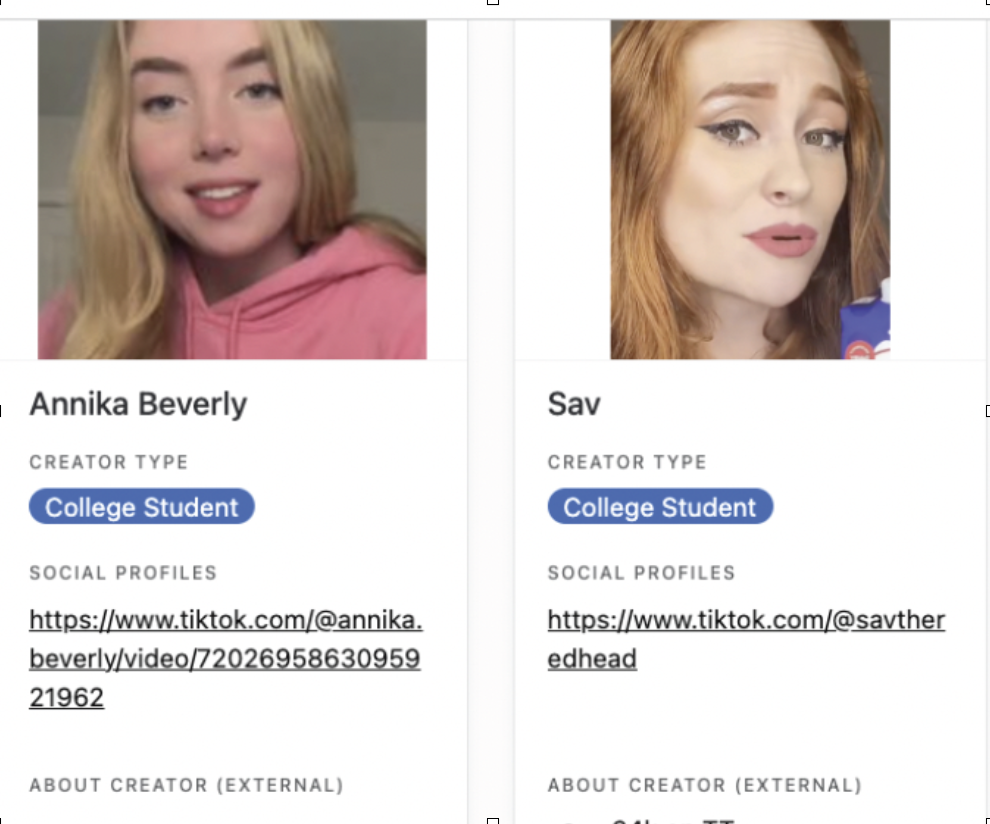Image resolution: width=990 pixels, height=824 pixels.
Task: Click Creator Type label on Annika's card
Action: (x=109, y=462)
